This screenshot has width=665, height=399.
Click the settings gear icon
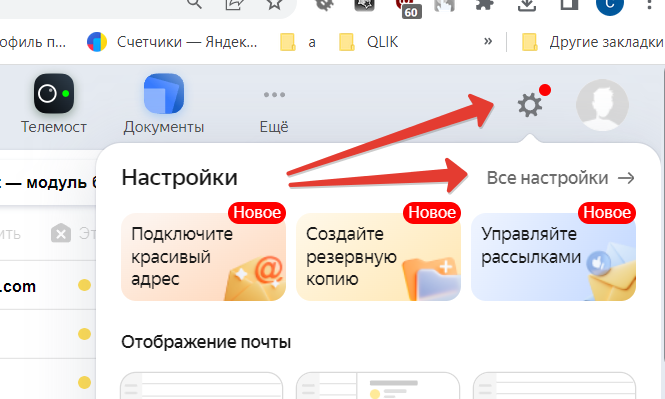click(530, 105)
